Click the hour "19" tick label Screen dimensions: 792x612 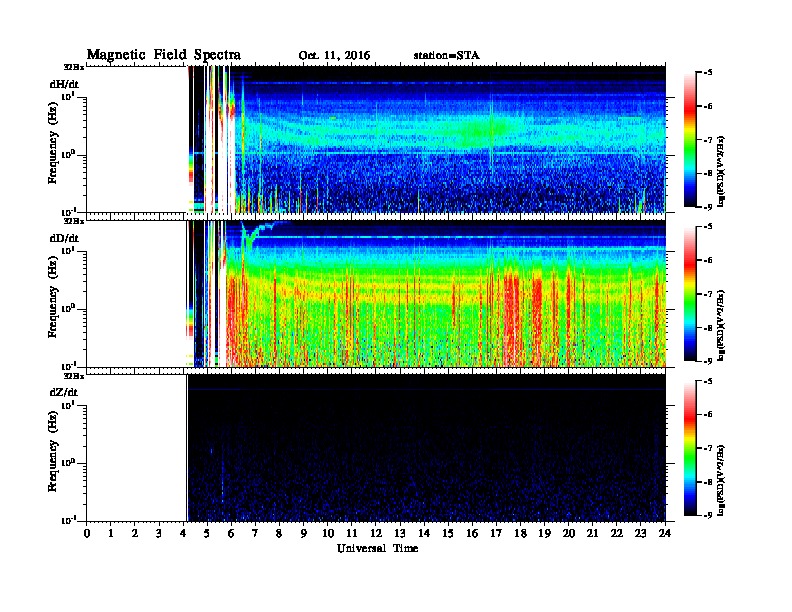[544, 533]
